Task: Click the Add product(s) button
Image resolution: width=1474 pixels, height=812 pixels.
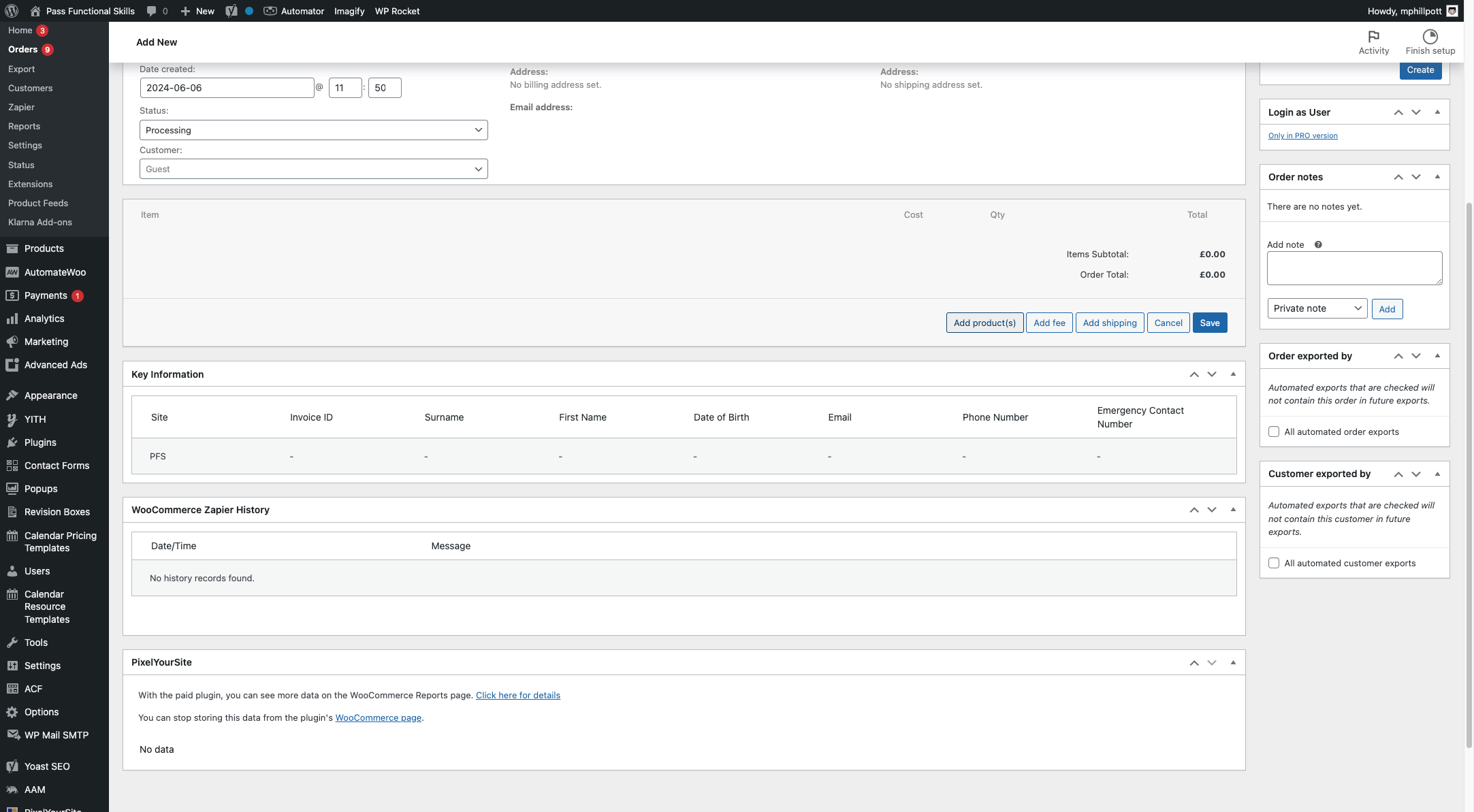Action: coord(984,323)
